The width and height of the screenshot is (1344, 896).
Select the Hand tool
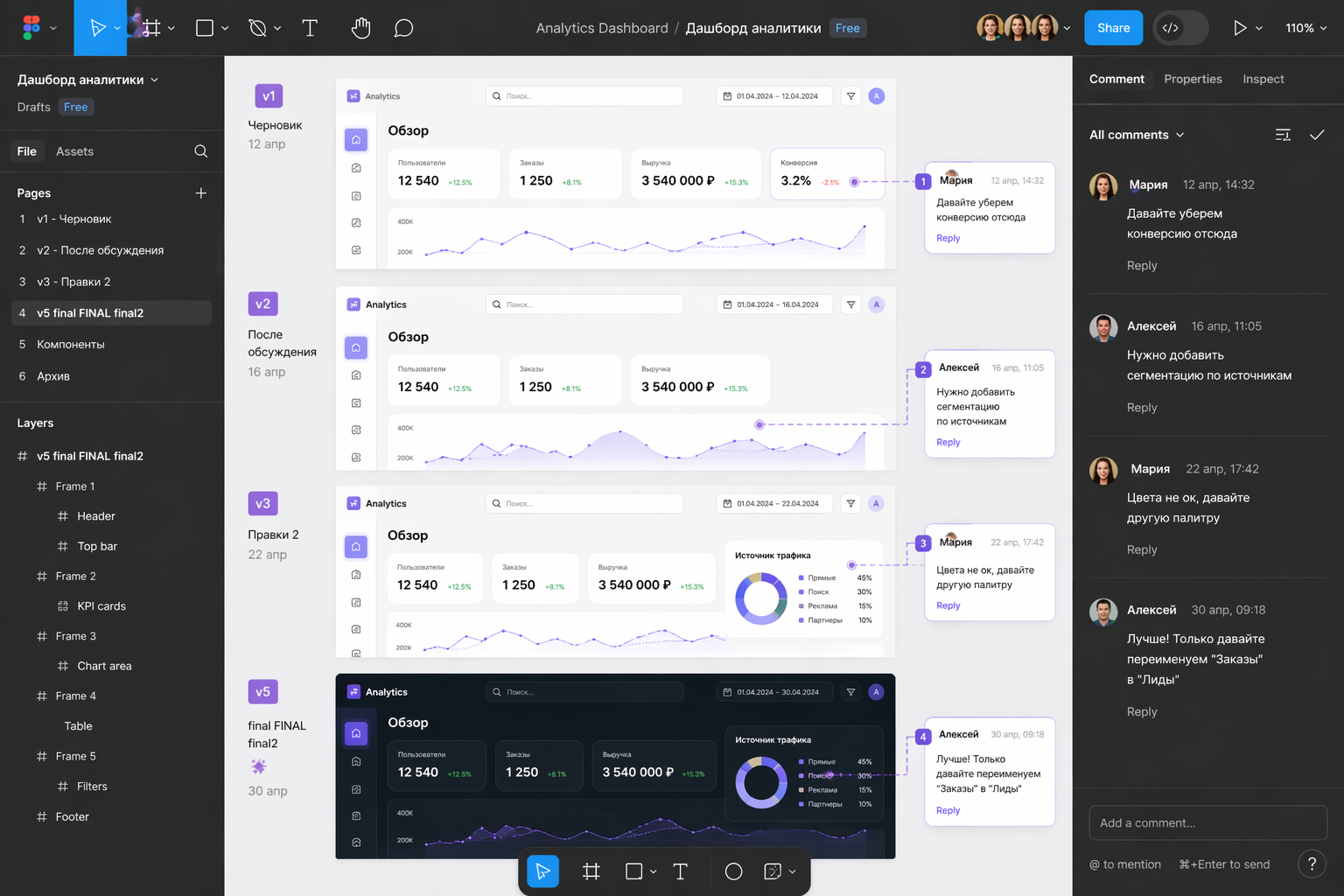[360, 28]
